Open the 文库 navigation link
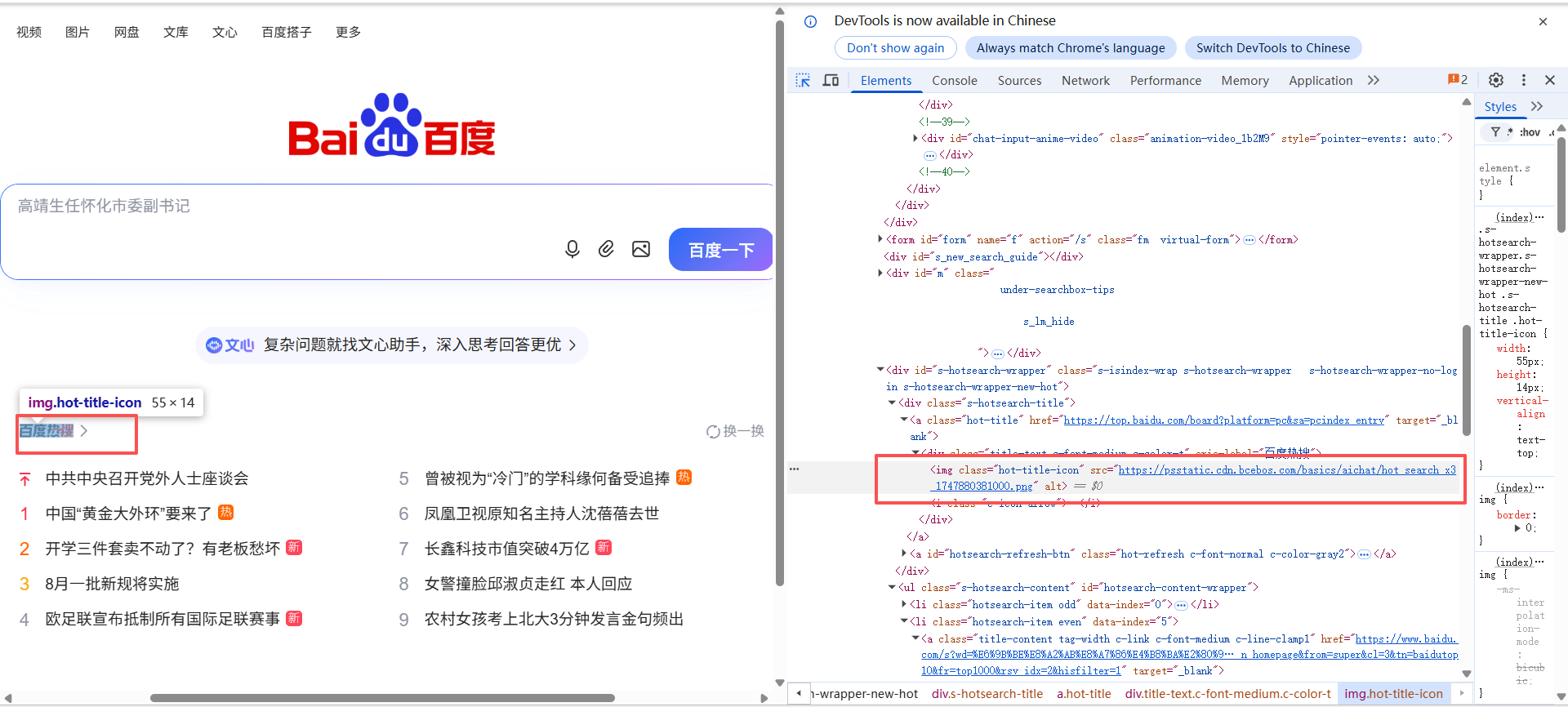1568x707 pixels. click(176, 32)
